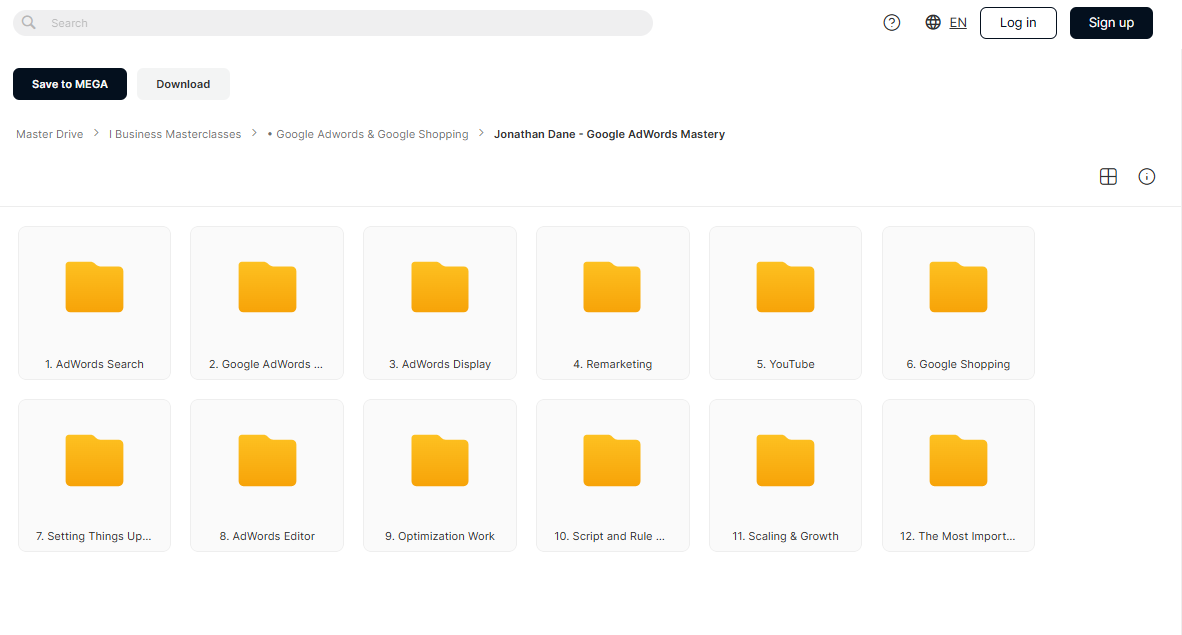Open the help question mark icon
The image size is (1182, 635).
[x=892, y=23]
